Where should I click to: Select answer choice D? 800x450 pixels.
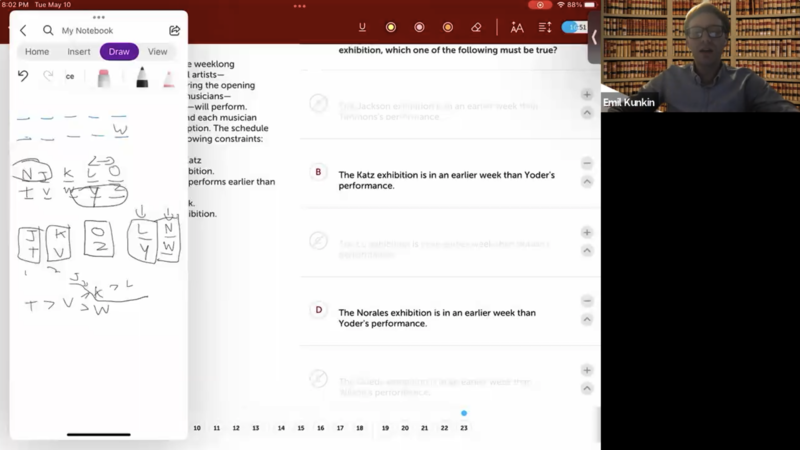tap(318, 310)
